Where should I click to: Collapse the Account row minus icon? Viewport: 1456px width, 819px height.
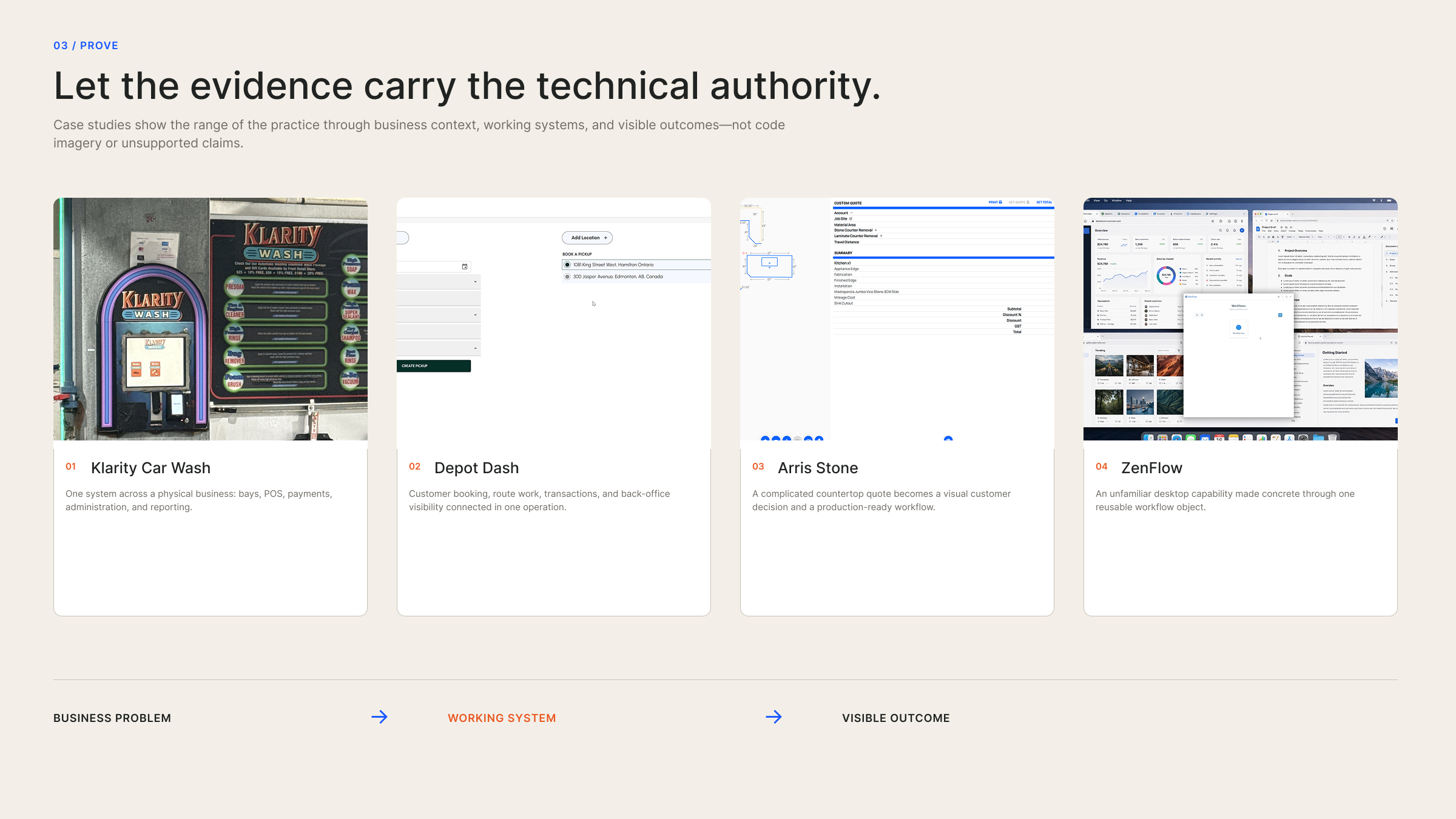point(851,213)
